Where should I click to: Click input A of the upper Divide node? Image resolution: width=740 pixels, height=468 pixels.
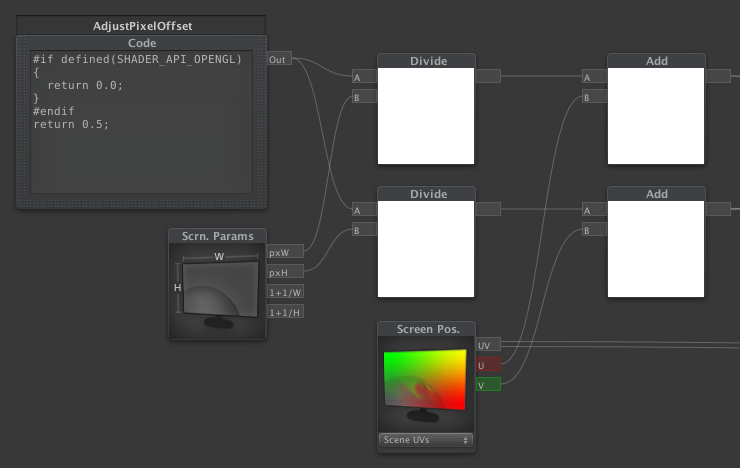click(363, 77)
